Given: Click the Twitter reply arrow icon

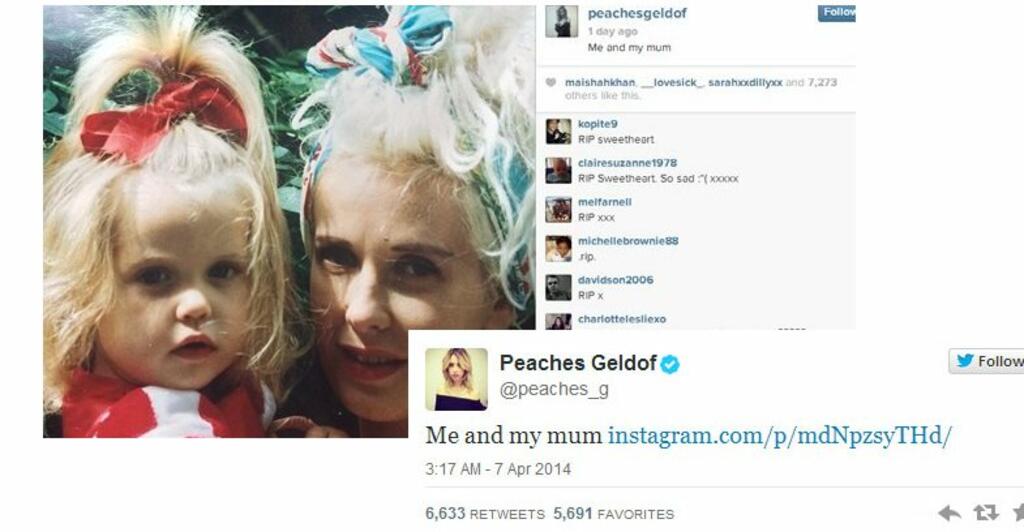Looking at the screenshot, I should pyautogui.click(x=948, y=513).
